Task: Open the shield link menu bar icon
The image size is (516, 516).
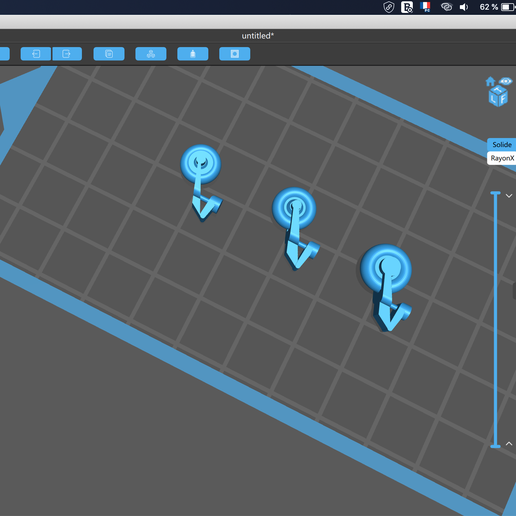Action: (389, 7)
